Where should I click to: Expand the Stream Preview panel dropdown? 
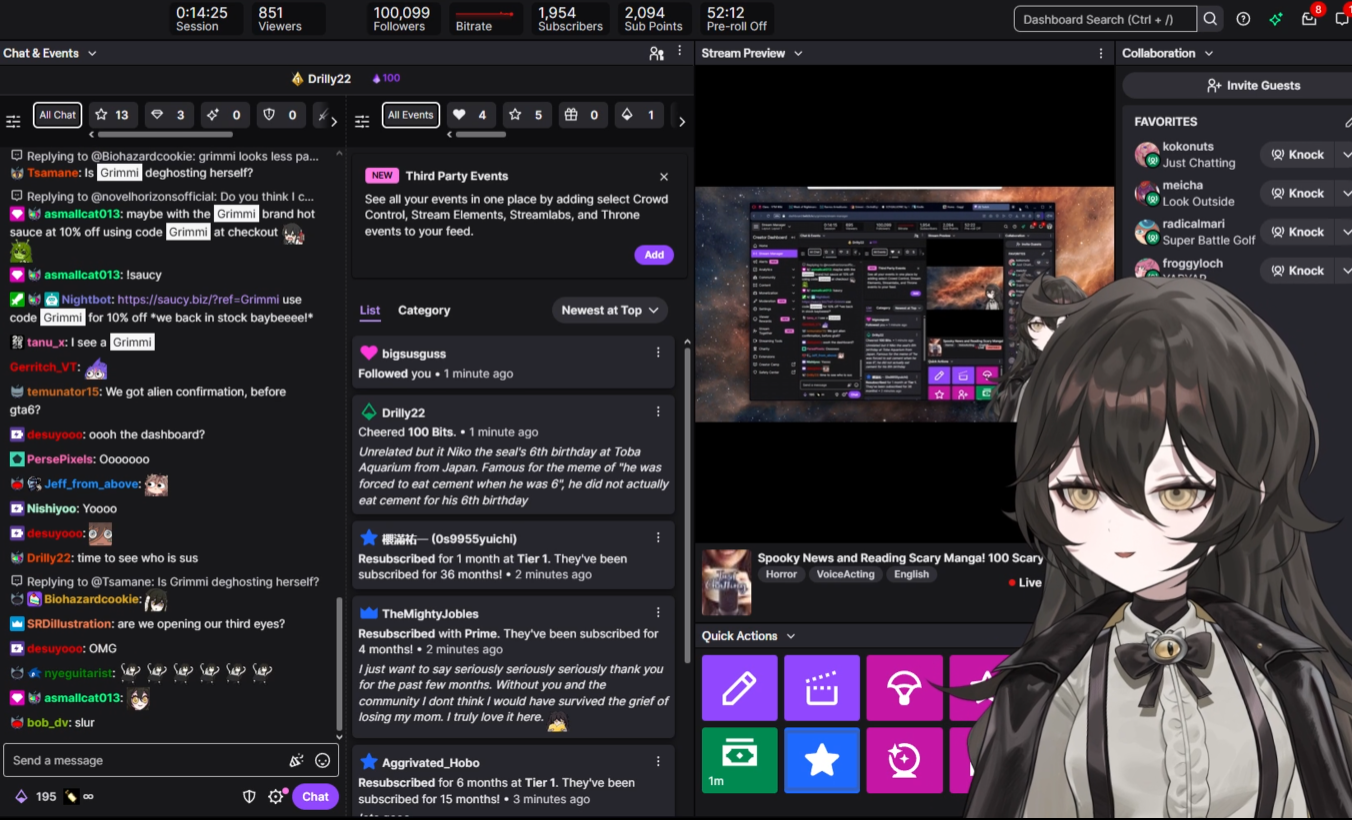(x=798, y=53)
